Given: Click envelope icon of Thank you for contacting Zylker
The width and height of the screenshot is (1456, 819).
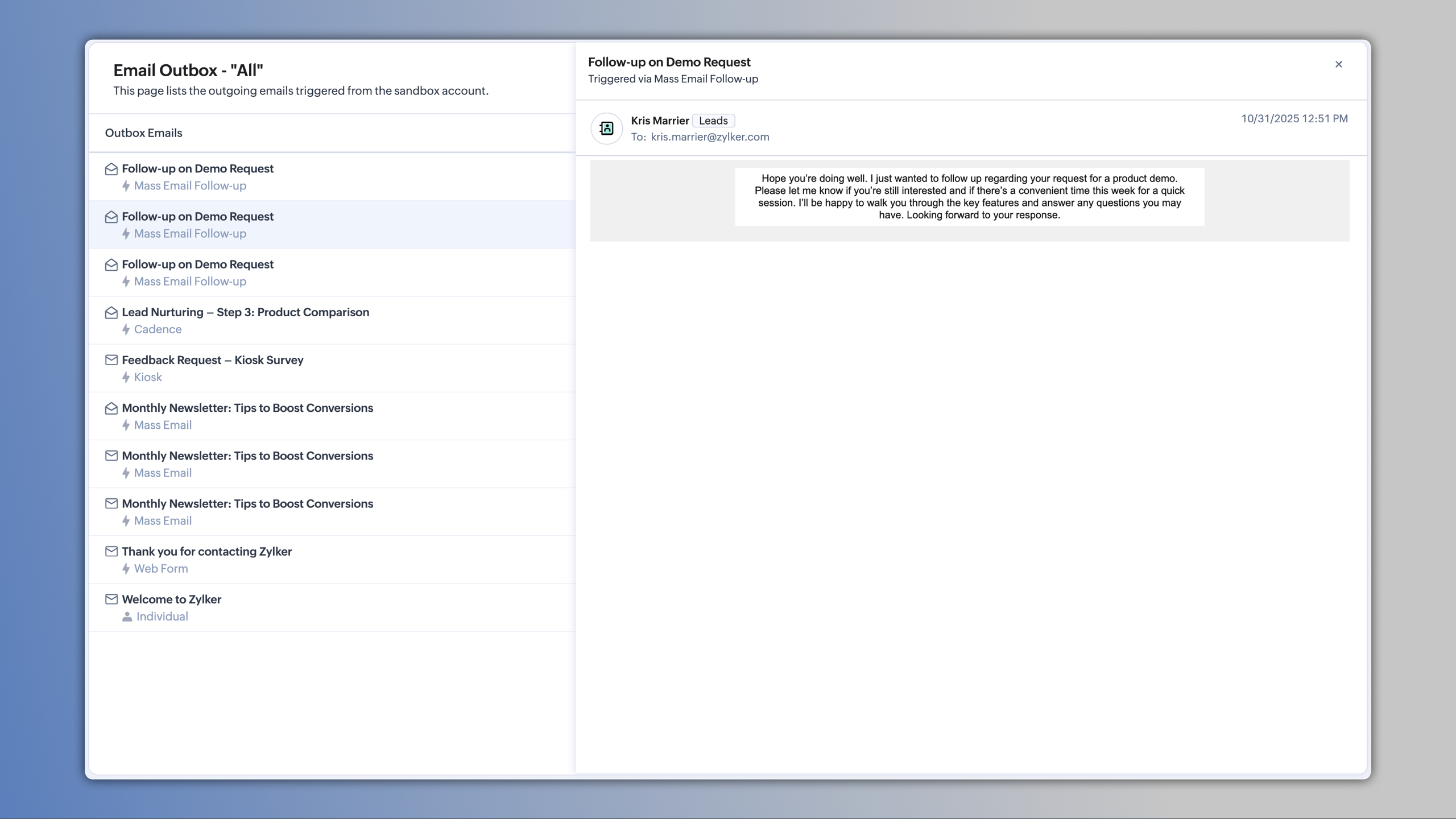Looking at the screenshot, I should click(x=111, y=551).
